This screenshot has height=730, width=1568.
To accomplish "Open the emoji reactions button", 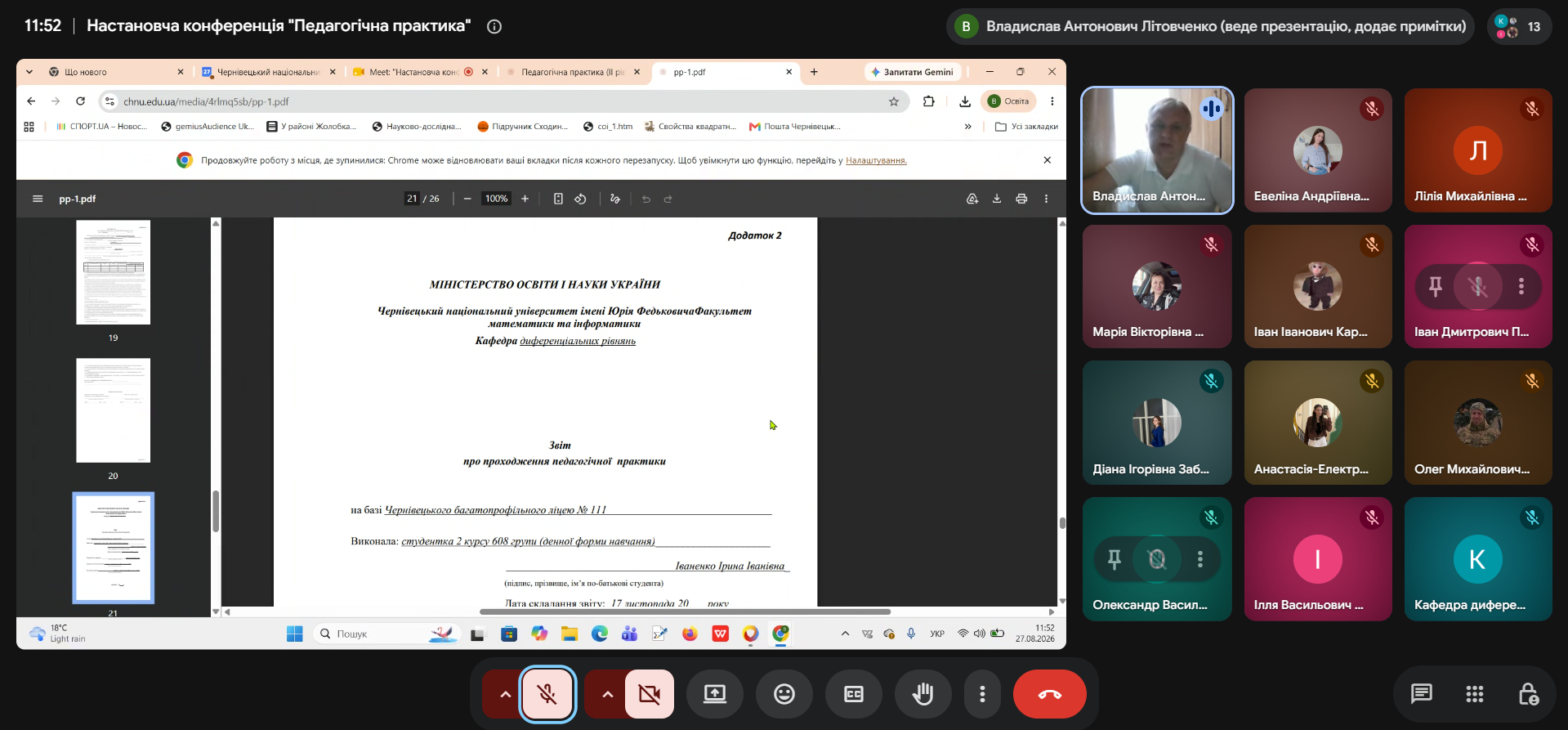I will (x=784, y=694).
